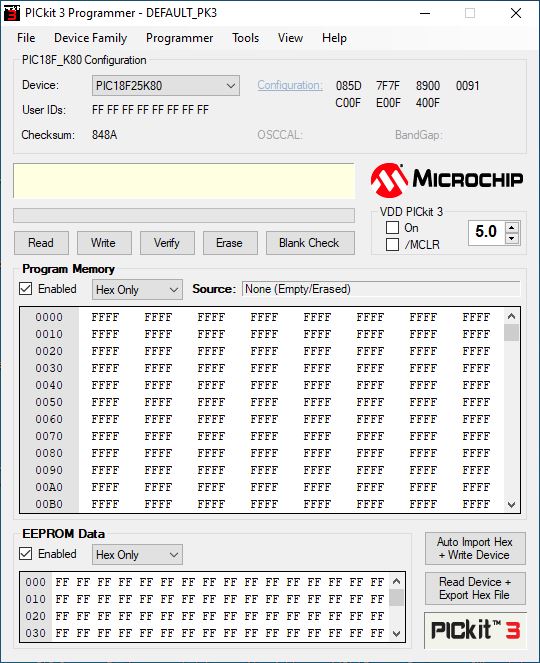The image size is (540, 663).
Task: Click configuration word C00F
Action: 348,103
